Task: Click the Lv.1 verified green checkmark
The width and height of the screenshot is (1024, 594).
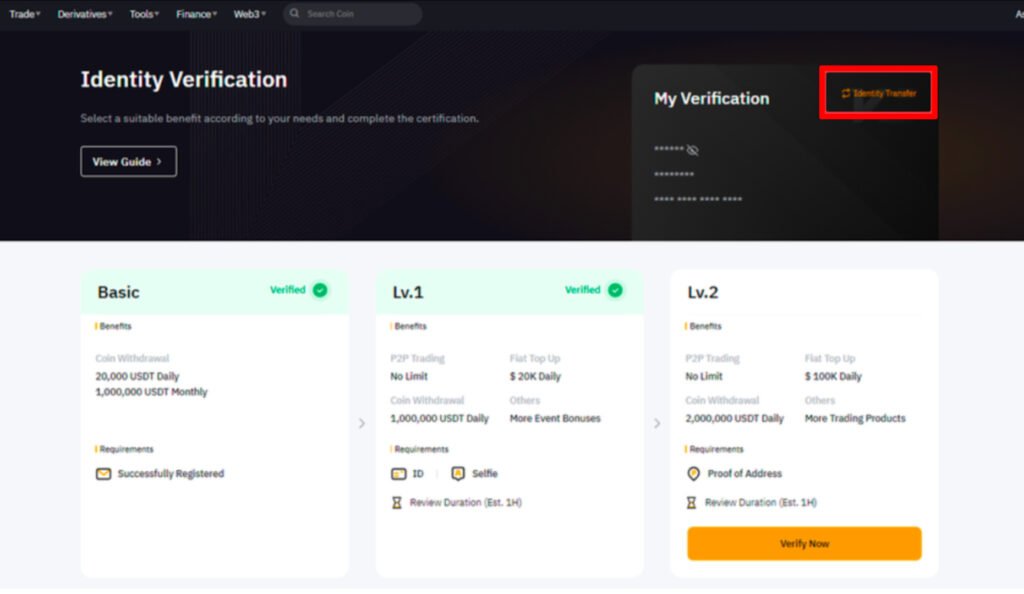Action: point(615,290)
